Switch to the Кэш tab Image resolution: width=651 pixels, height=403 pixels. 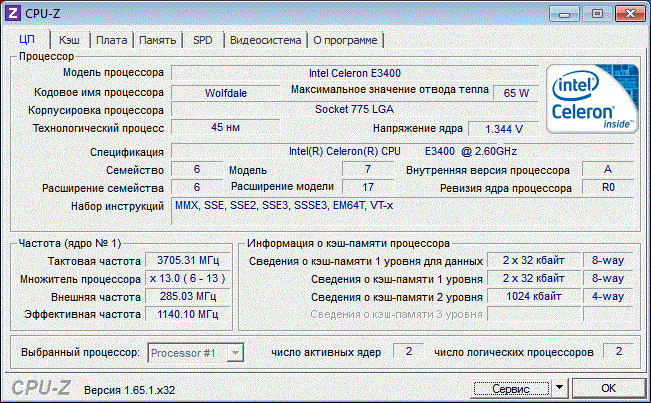pyautogui.click(x=69, y=40)
